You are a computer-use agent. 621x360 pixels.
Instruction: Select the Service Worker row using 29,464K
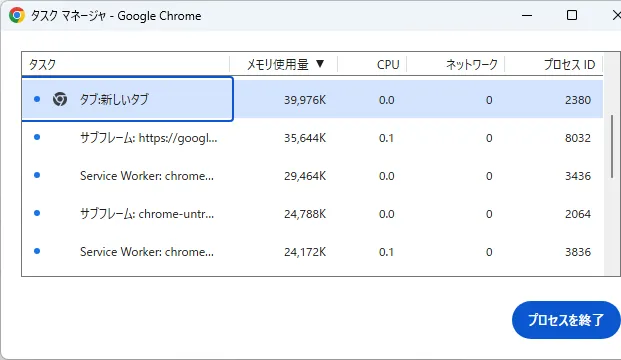pos(312,175)
